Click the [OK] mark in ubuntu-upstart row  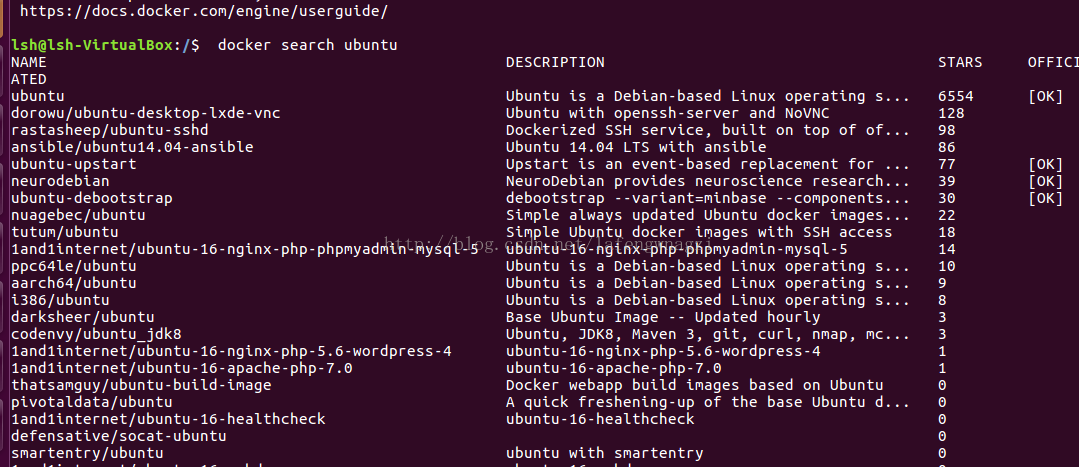pos(1045,164)
